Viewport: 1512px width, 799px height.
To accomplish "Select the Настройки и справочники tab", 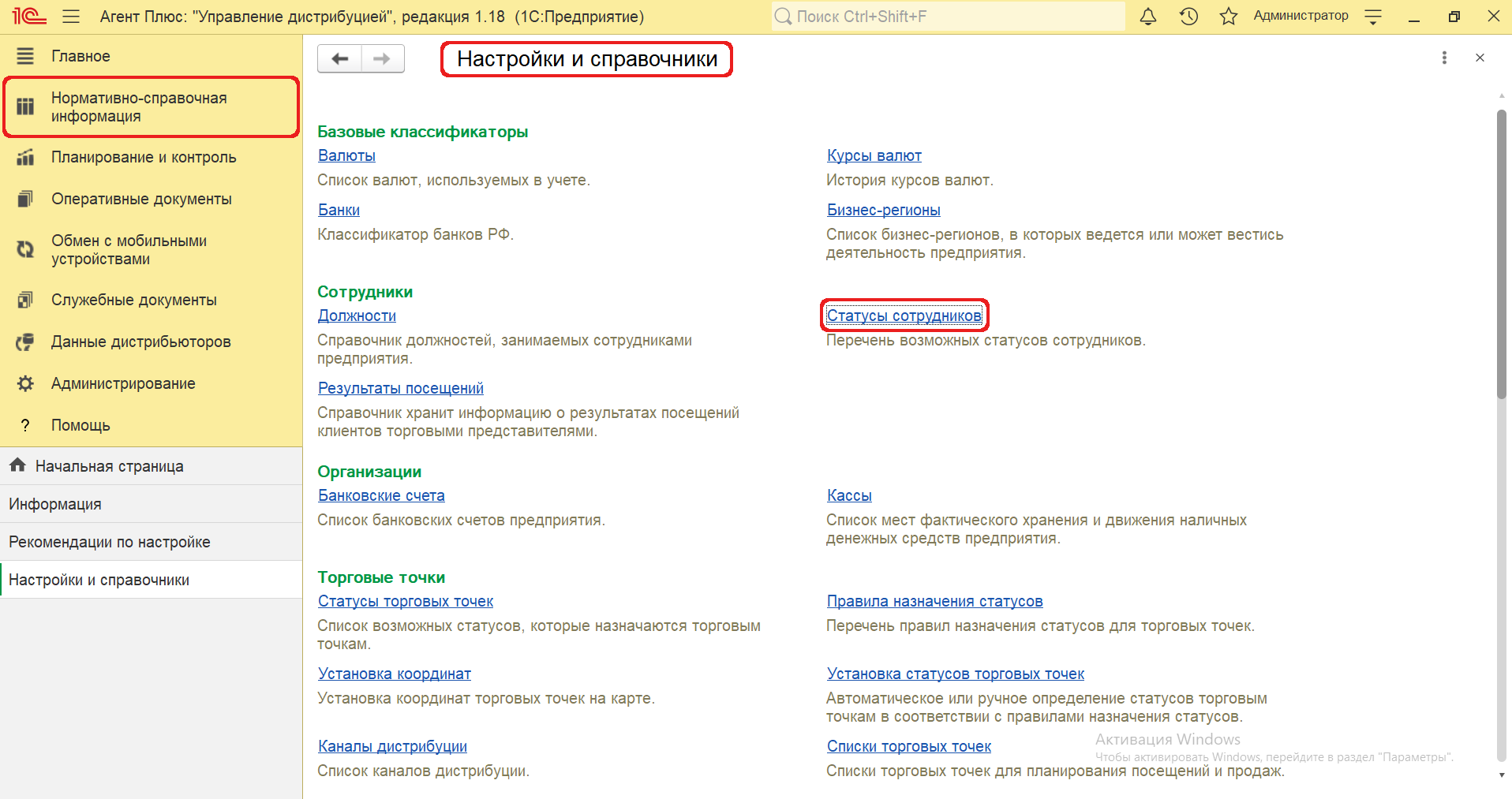I will click(x=152, y=580).
